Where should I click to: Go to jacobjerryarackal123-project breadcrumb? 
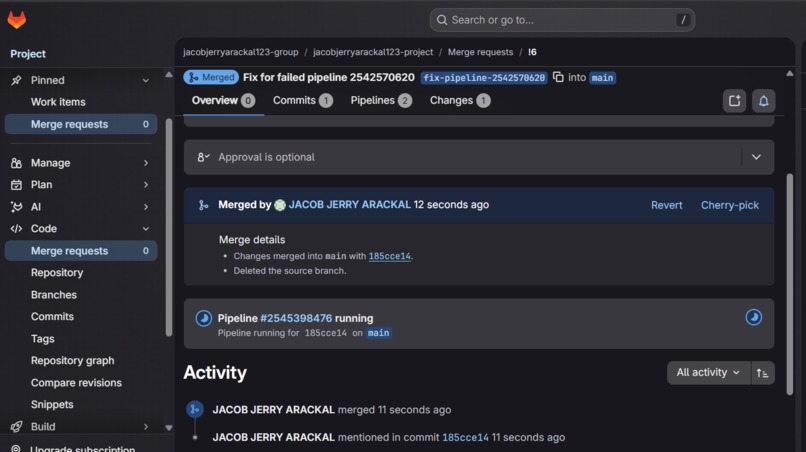point(373,52)
